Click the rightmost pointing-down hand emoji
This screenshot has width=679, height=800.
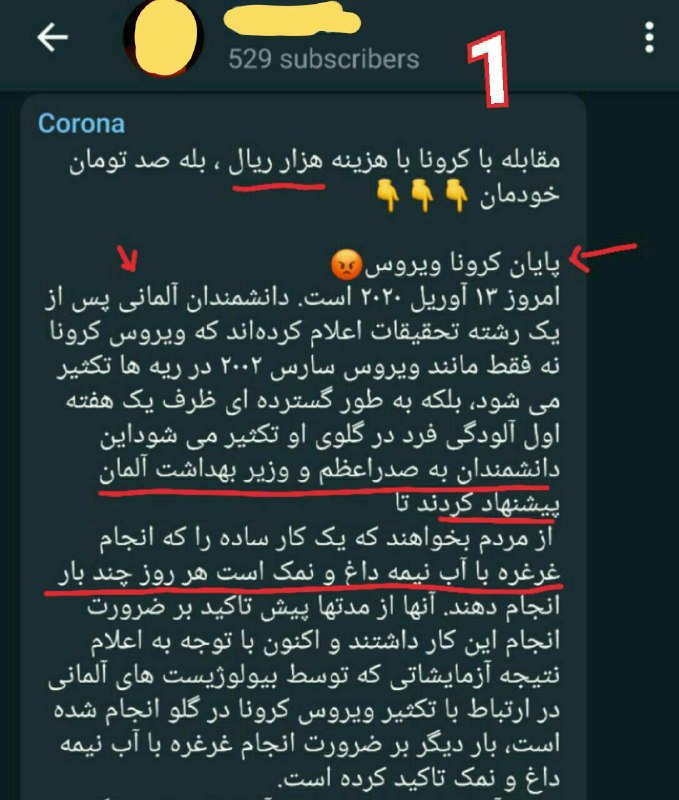tap(456, 195)
